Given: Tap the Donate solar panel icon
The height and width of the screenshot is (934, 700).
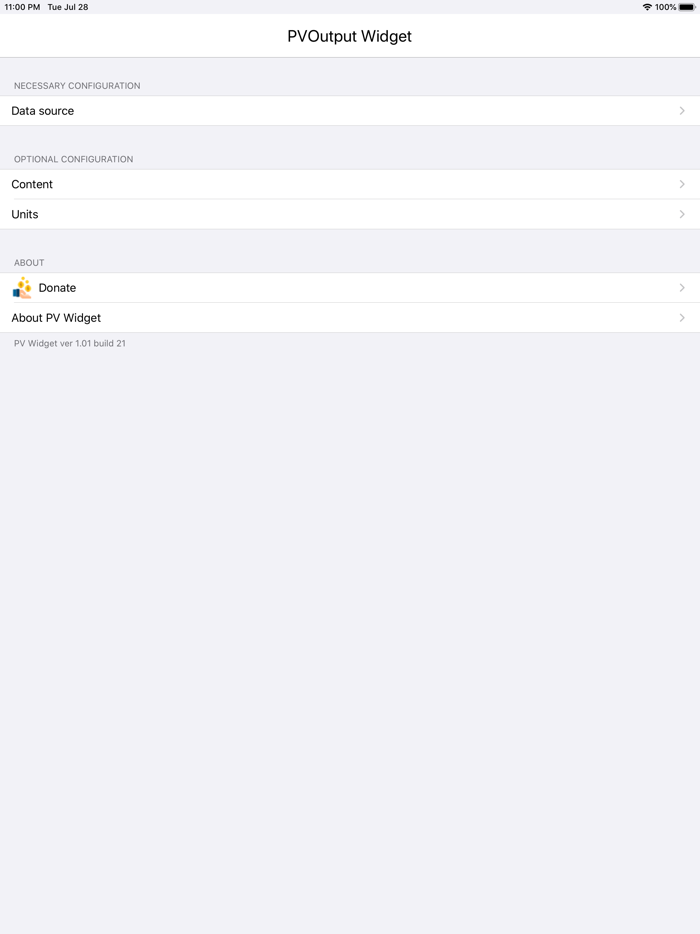Looking at the screenshot, I should tap(21, 288).
